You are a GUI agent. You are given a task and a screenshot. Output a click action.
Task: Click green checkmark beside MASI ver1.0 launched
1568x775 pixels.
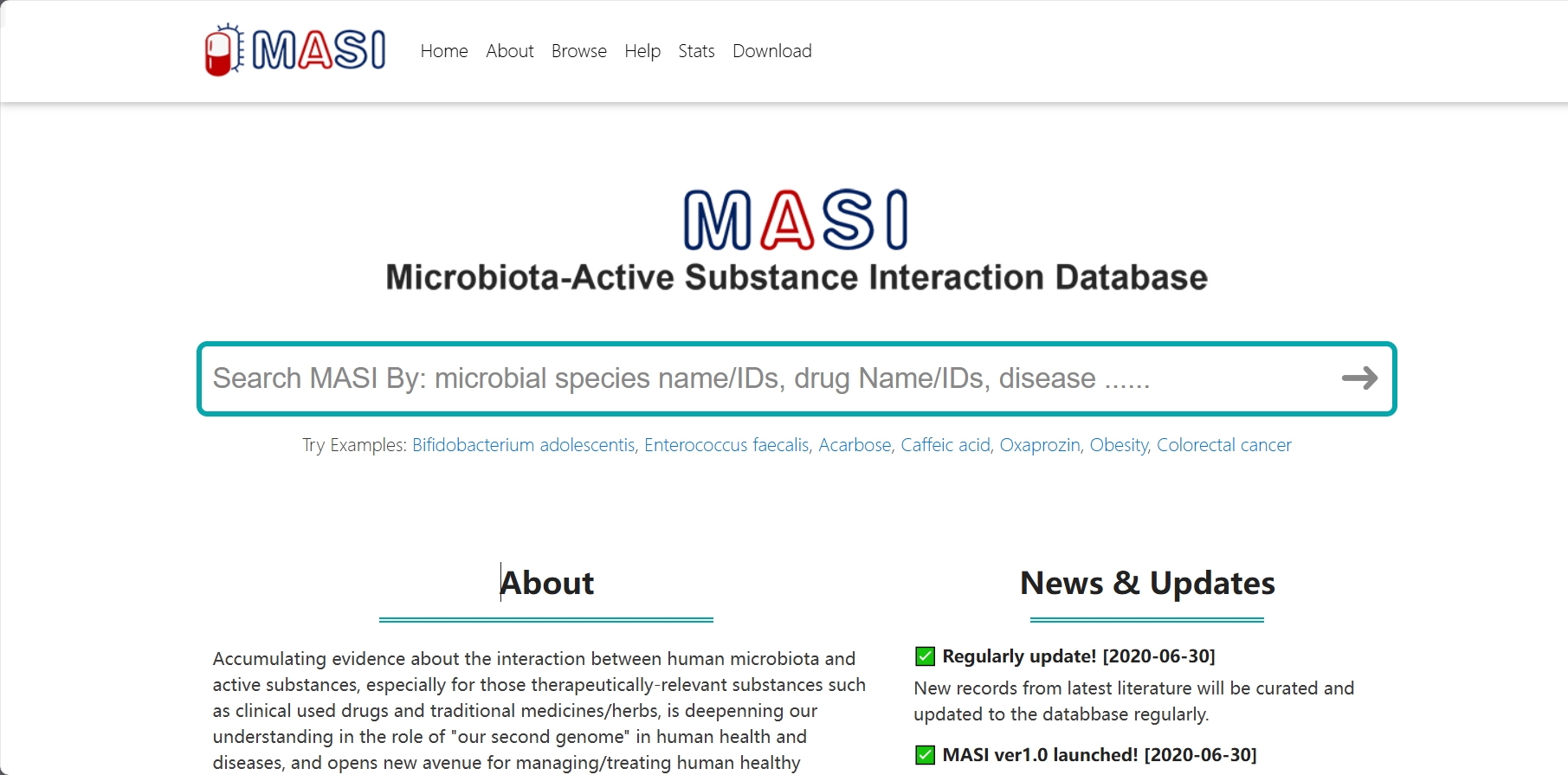coord(925,755)
